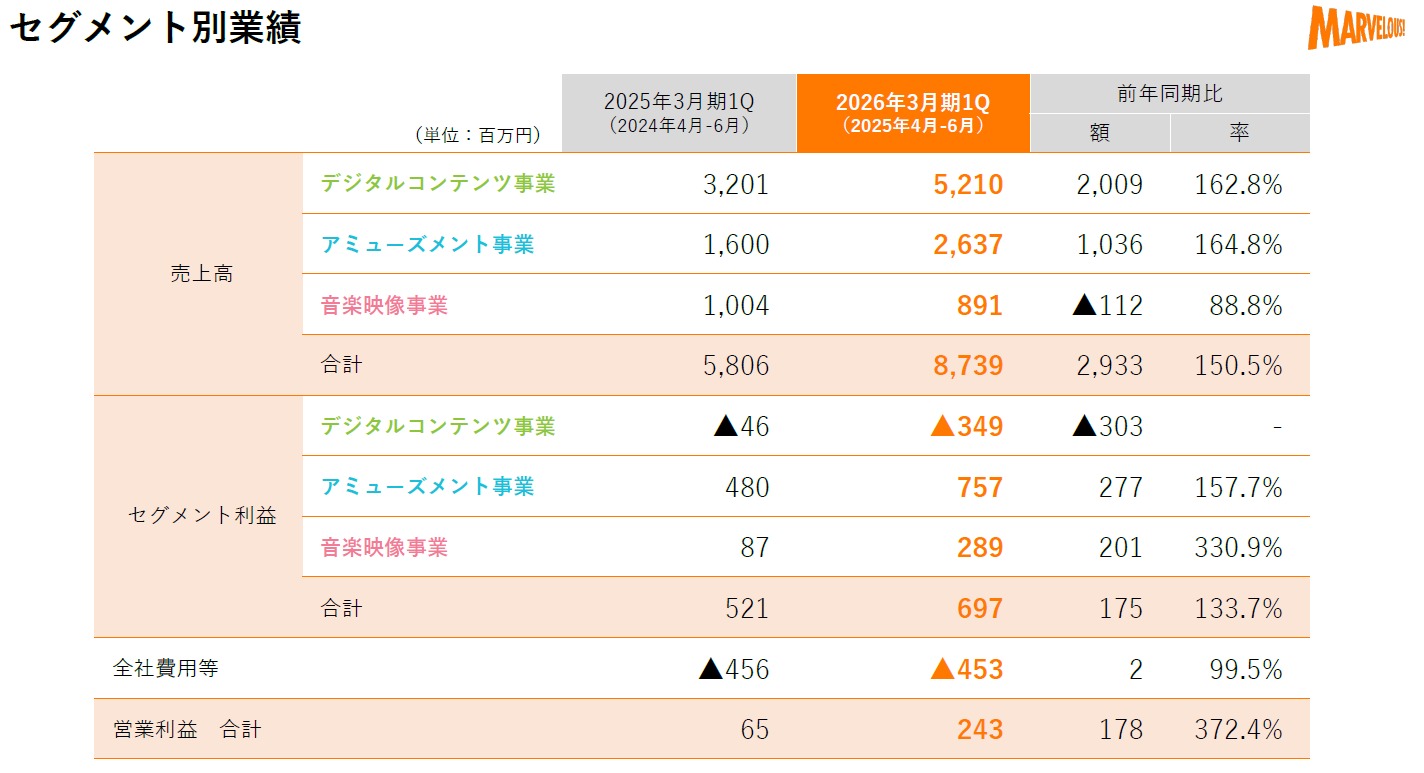Select the 営業利益 合計 row label

pos(187,730)
